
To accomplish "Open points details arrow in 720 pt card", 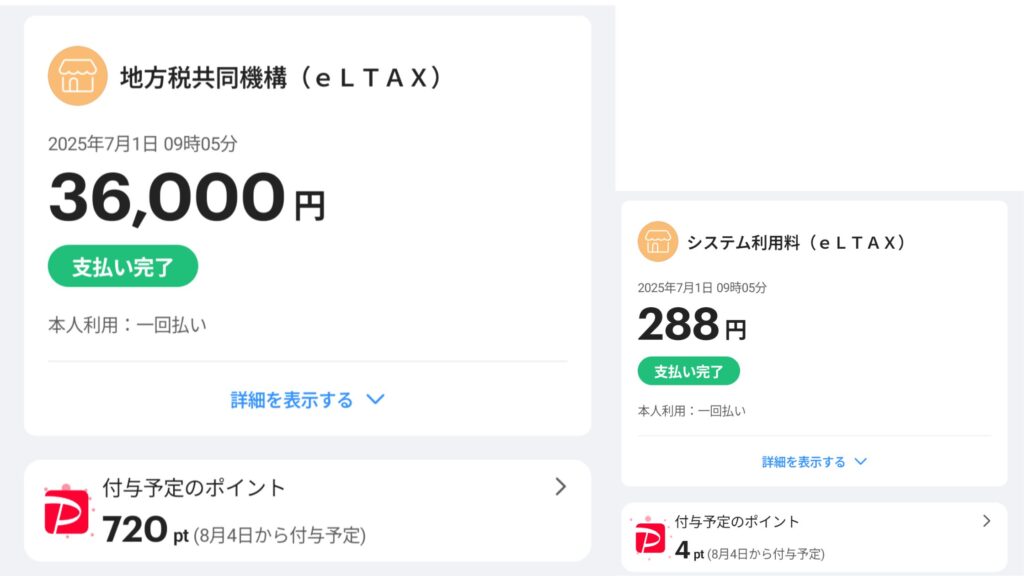I will (x=560, y=487).
